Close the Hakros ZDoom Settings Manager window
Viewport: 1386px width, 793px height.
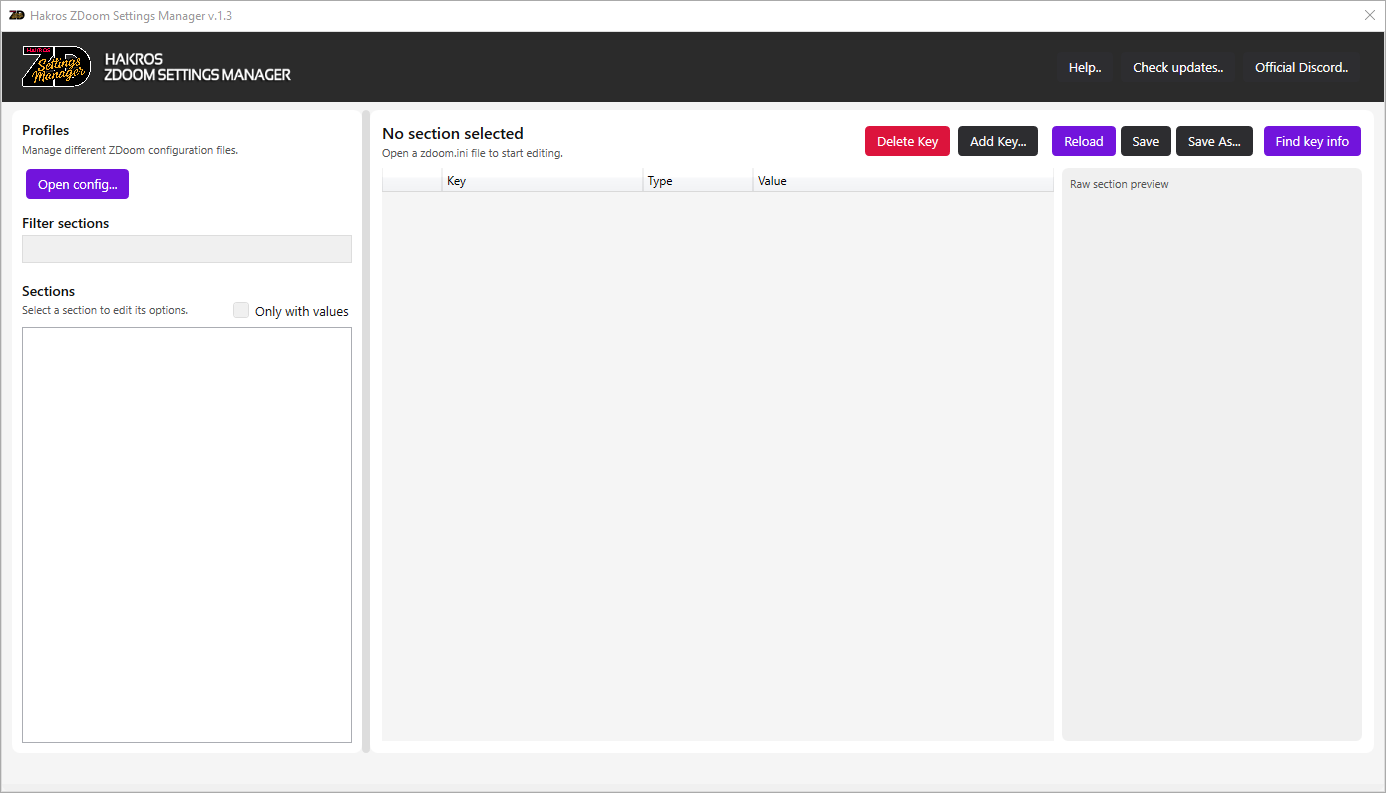pos(1370,16)
